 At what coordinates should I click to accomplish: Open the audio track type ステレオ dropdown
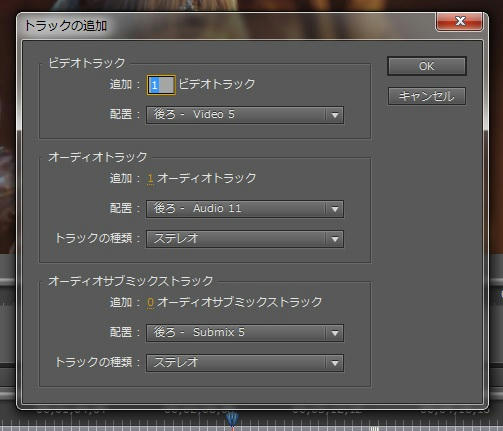[x=245, y=239]
